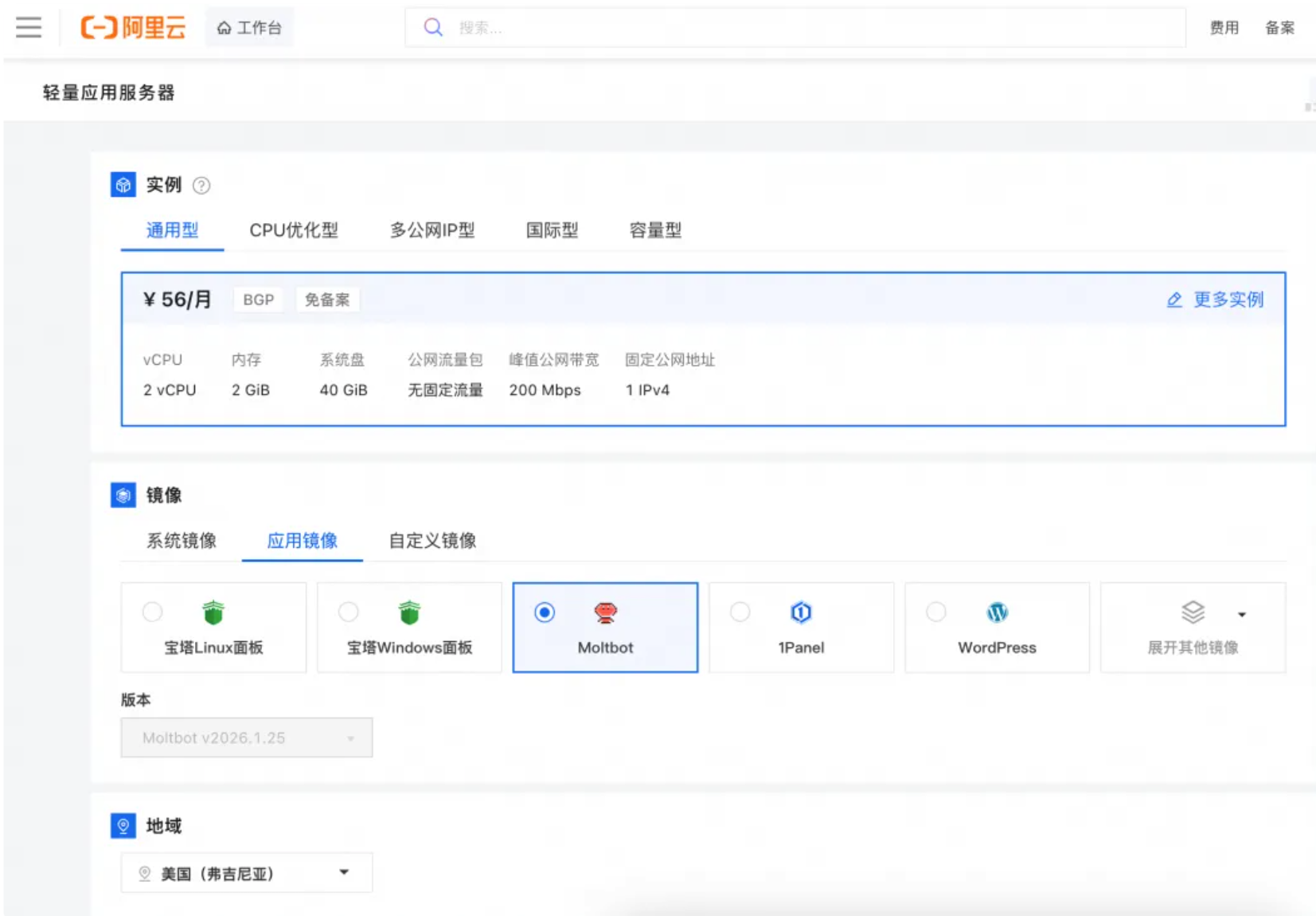Click the search magnifier icon
Image resolution: width=1316 pixels, height=916 pixels.
click(433, 28)
